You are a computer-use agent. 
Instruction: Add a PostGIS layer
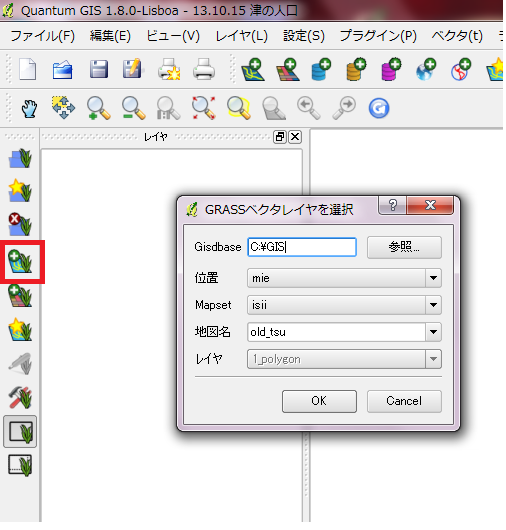[321, 70]
